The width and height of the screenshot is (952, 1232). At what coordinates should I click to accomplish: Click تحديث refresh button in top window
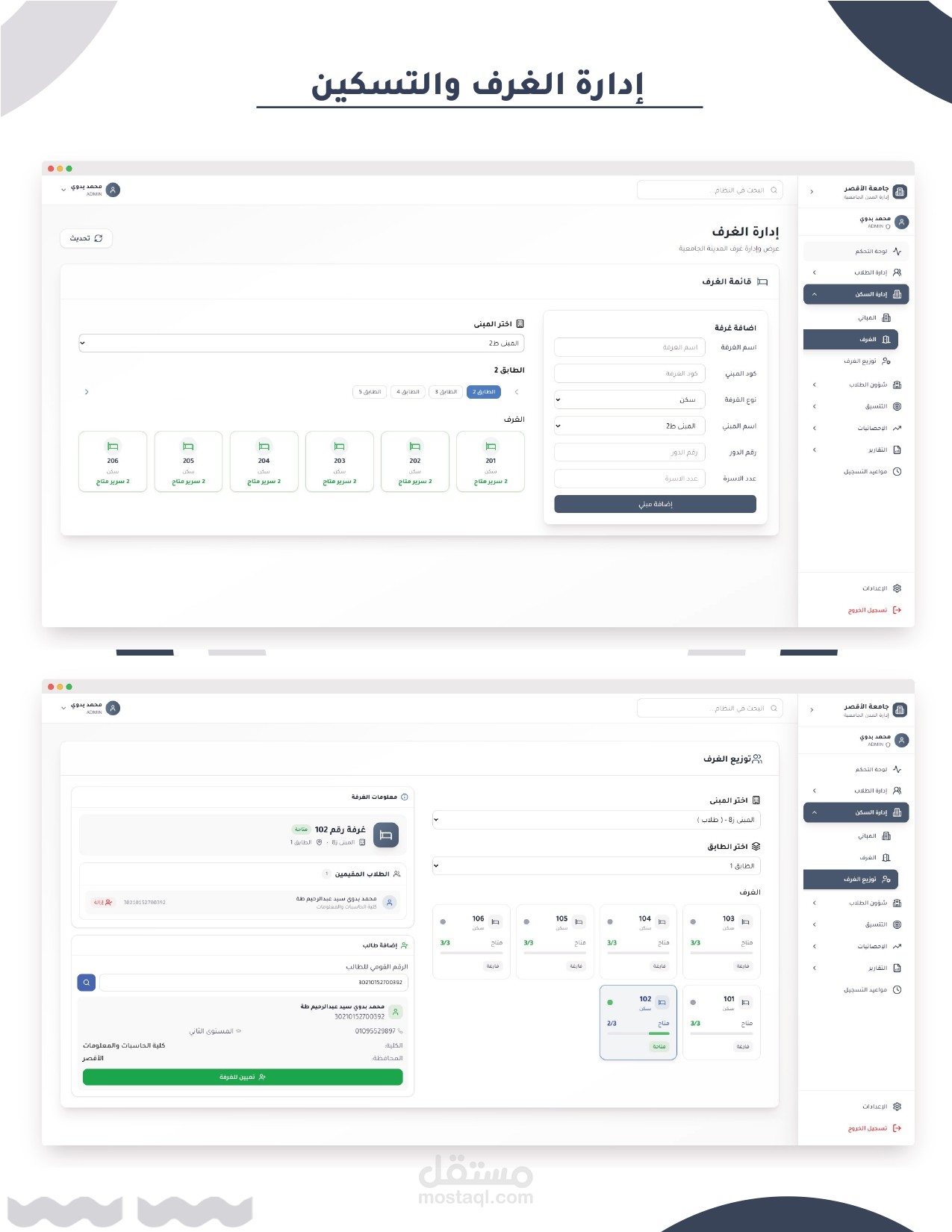pyautogui.click(x=86, y=238)
